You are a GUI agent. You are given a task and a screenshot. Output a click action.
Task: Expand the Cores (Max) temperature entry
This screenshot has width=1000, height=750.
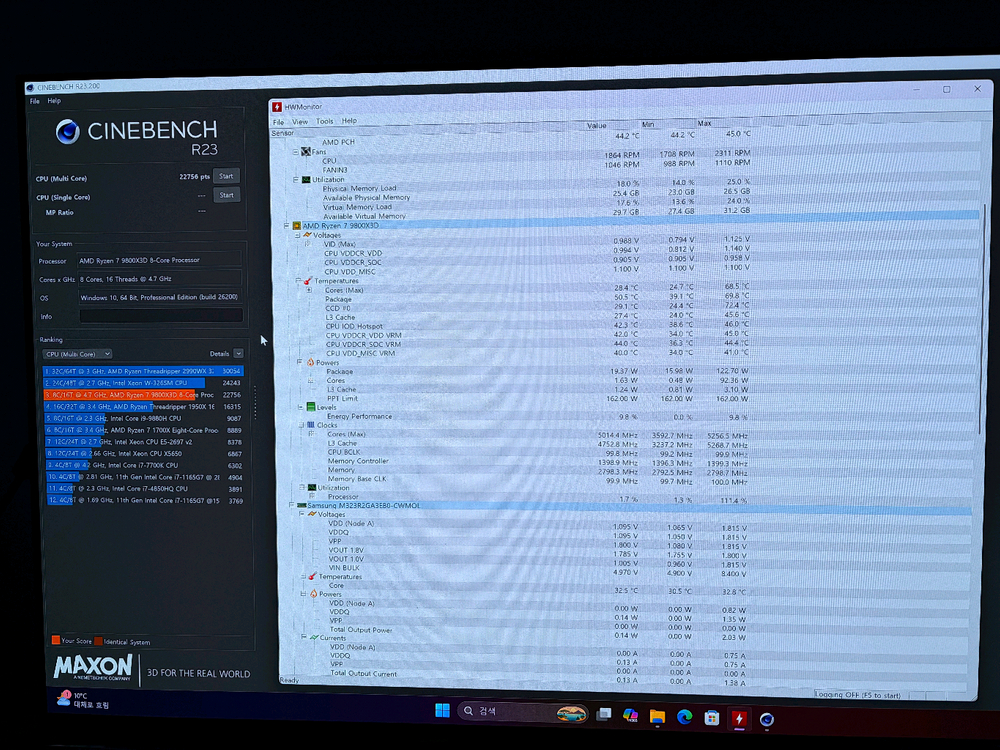click(309, 290)
